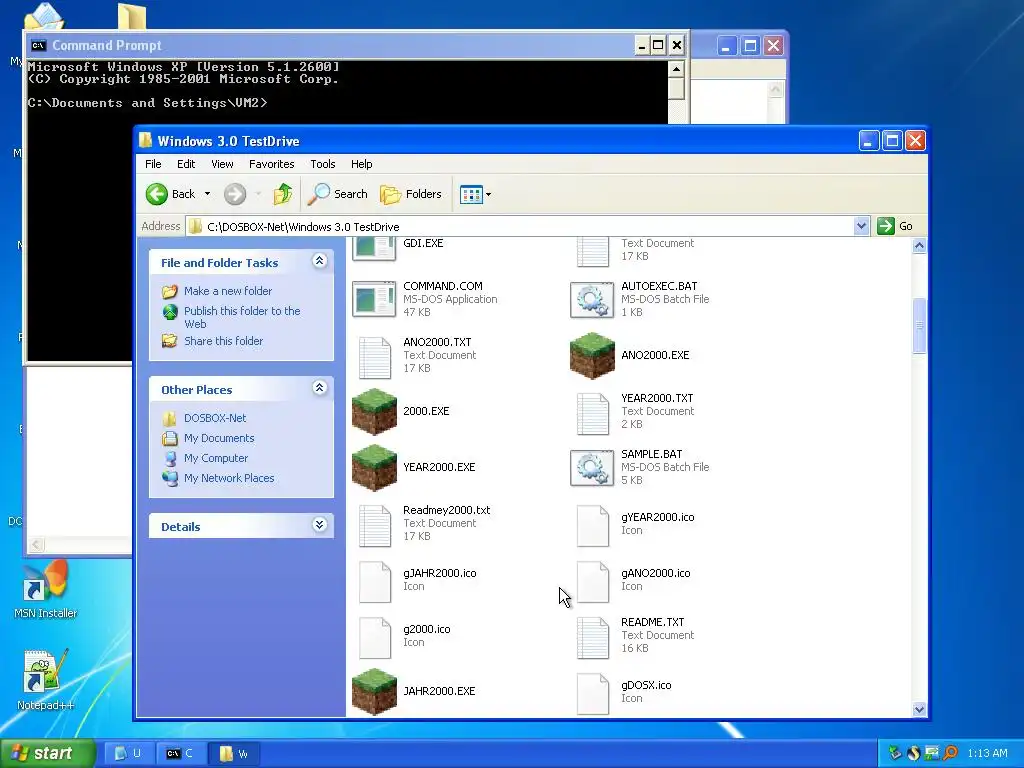Viewport: 1024px width, 768px height.
Task: Open the Back history dropdown arrow
Action: pyautogui.click(x=207, y=194)
